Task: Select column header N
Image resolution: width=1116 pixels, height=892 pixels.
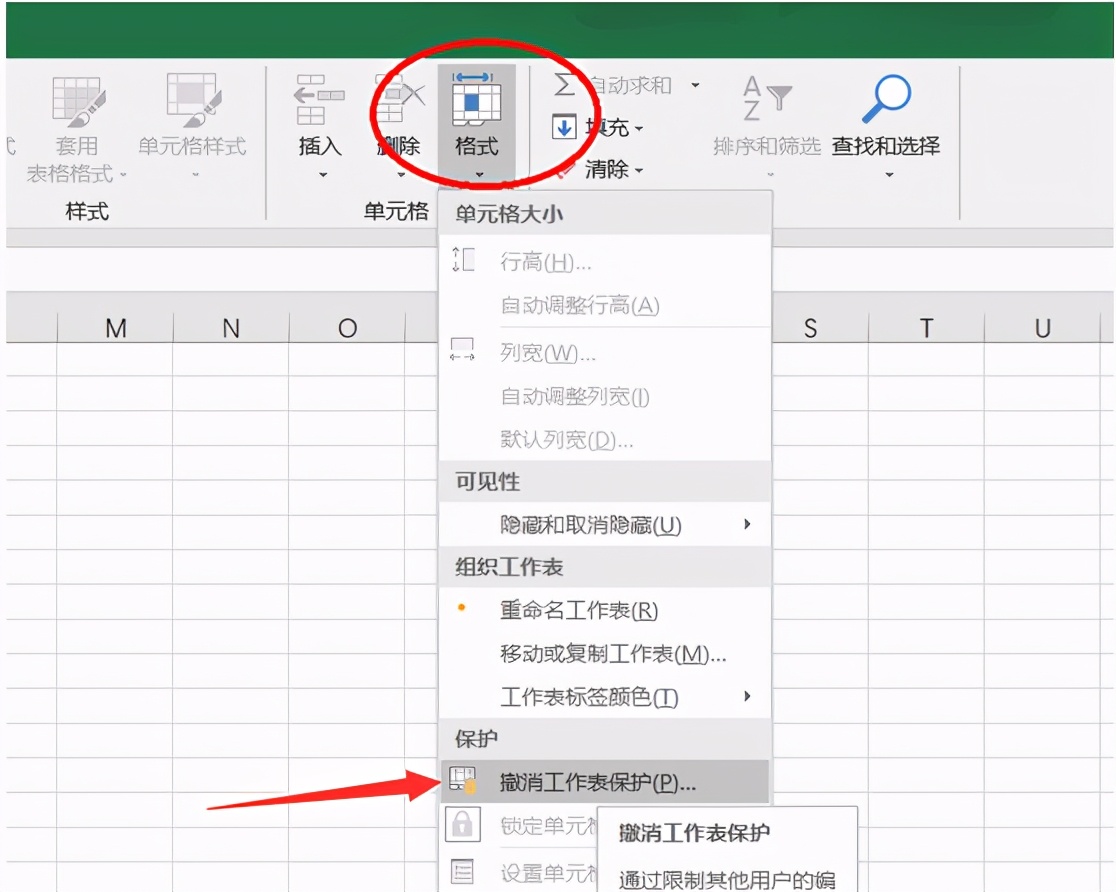Action: (x=232, y=328)
